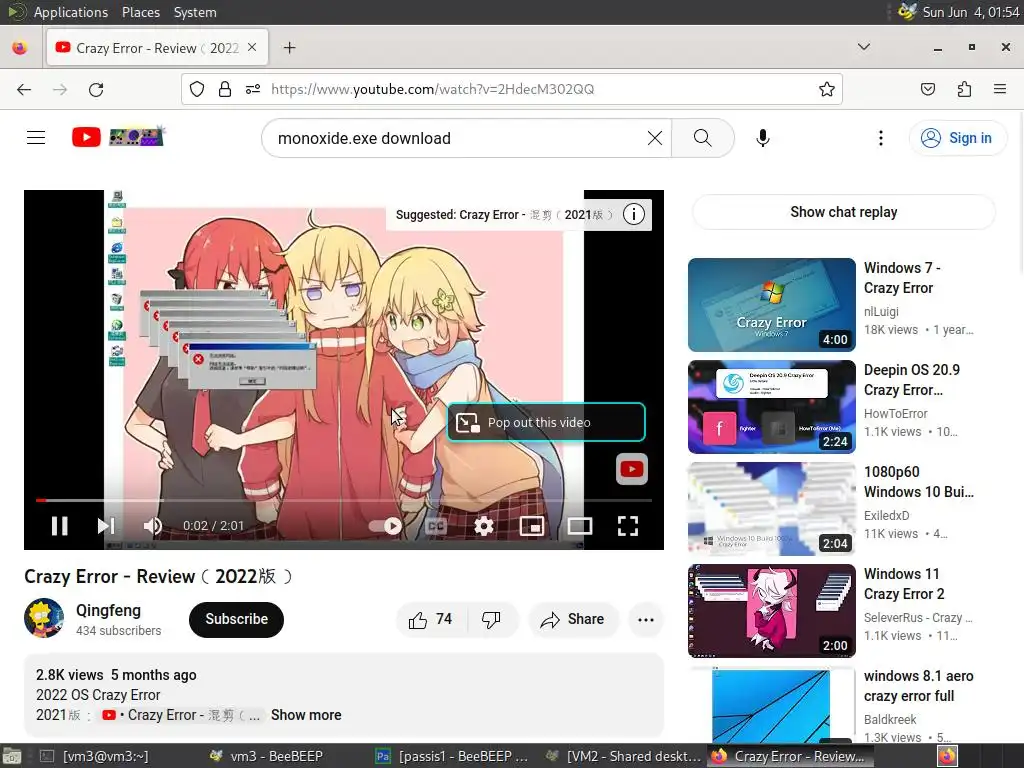The width and height of the screenshot is (1024, 768).
Task: View site security padlock info
Action: (225, 89)
